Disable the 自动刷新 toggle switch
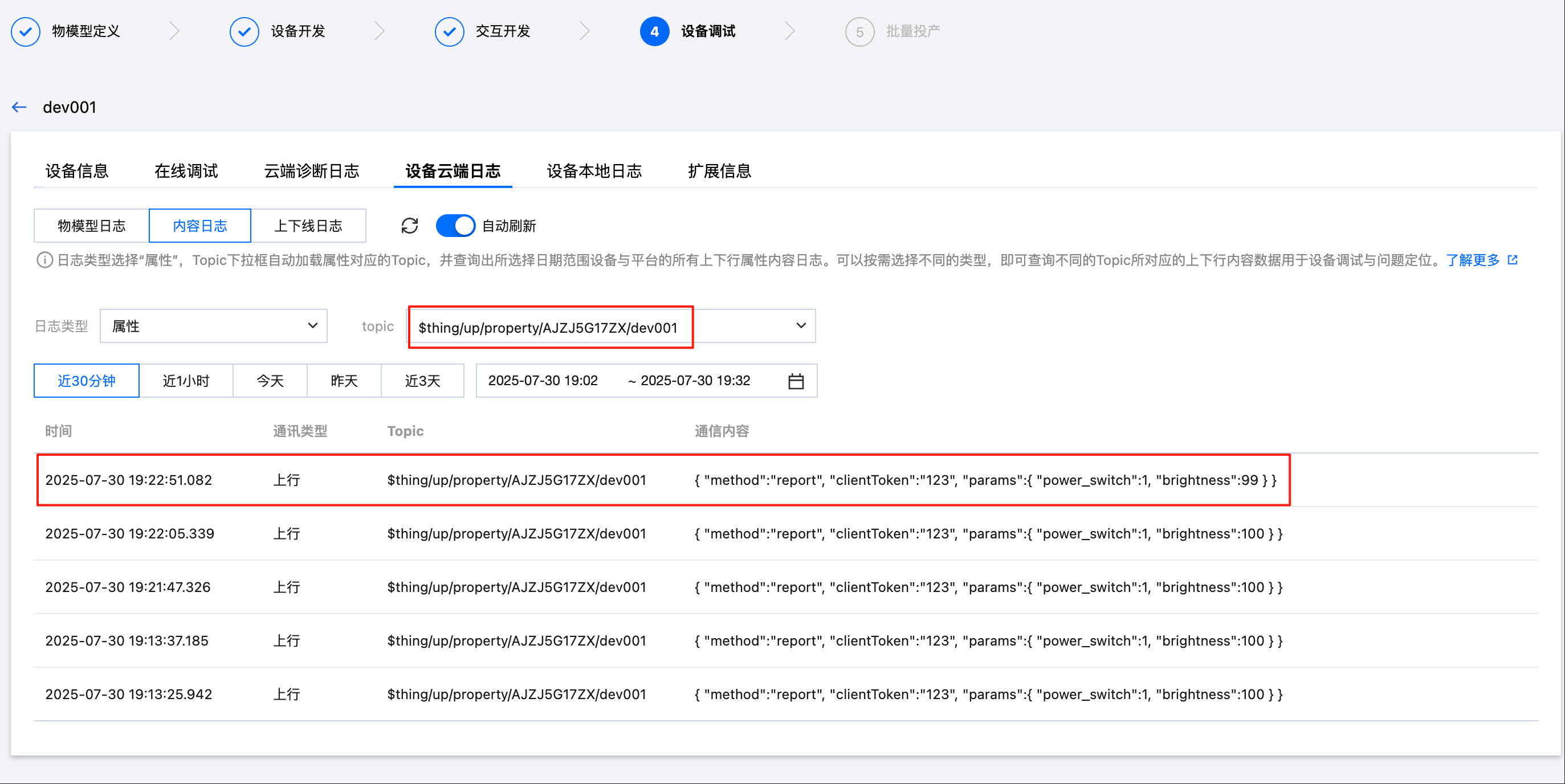The width and height of the screenshot is (1565, 784). (455, 226)
